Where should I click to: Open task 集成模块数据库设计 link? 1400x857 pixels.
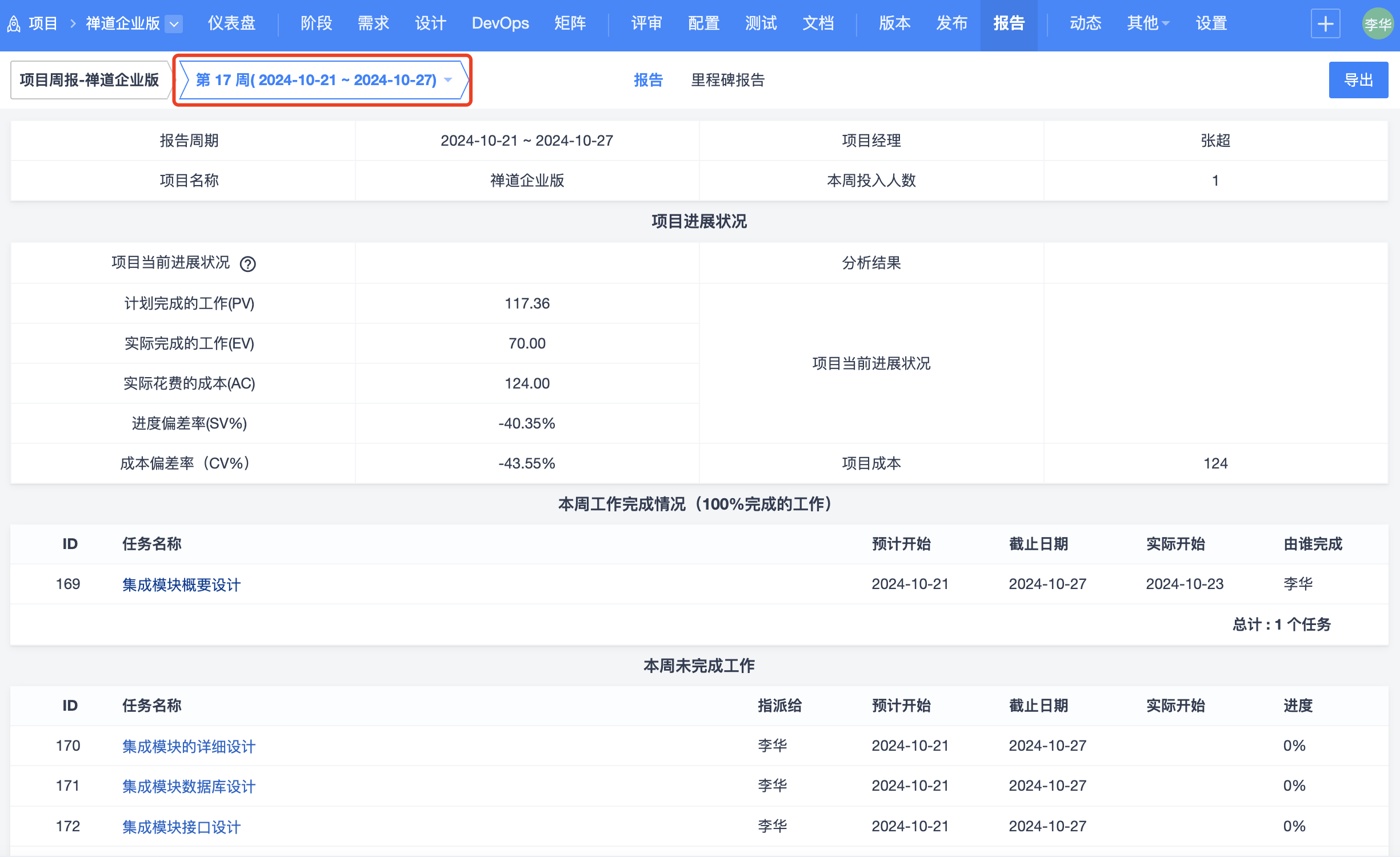pyautogui.click(x=189, y=786)
